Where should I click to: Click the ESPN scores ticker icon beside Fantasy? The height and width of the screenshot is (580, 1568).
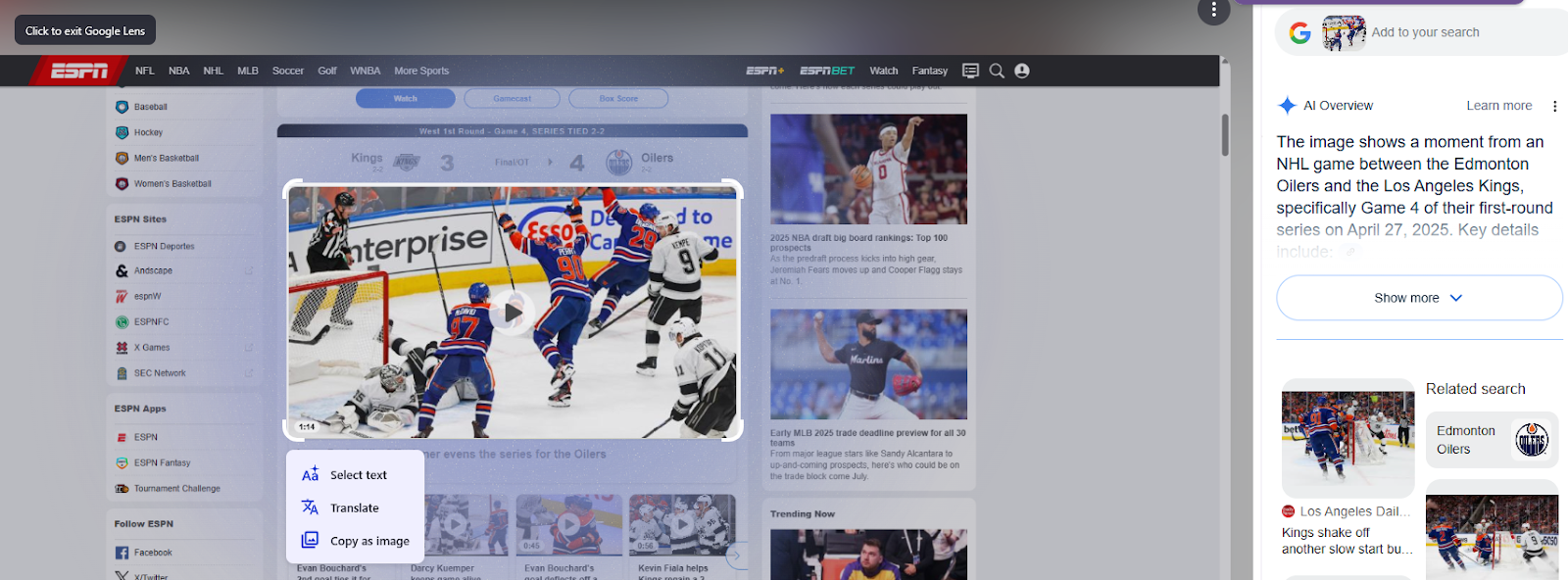pyautogui.click(x=970, y=71)
